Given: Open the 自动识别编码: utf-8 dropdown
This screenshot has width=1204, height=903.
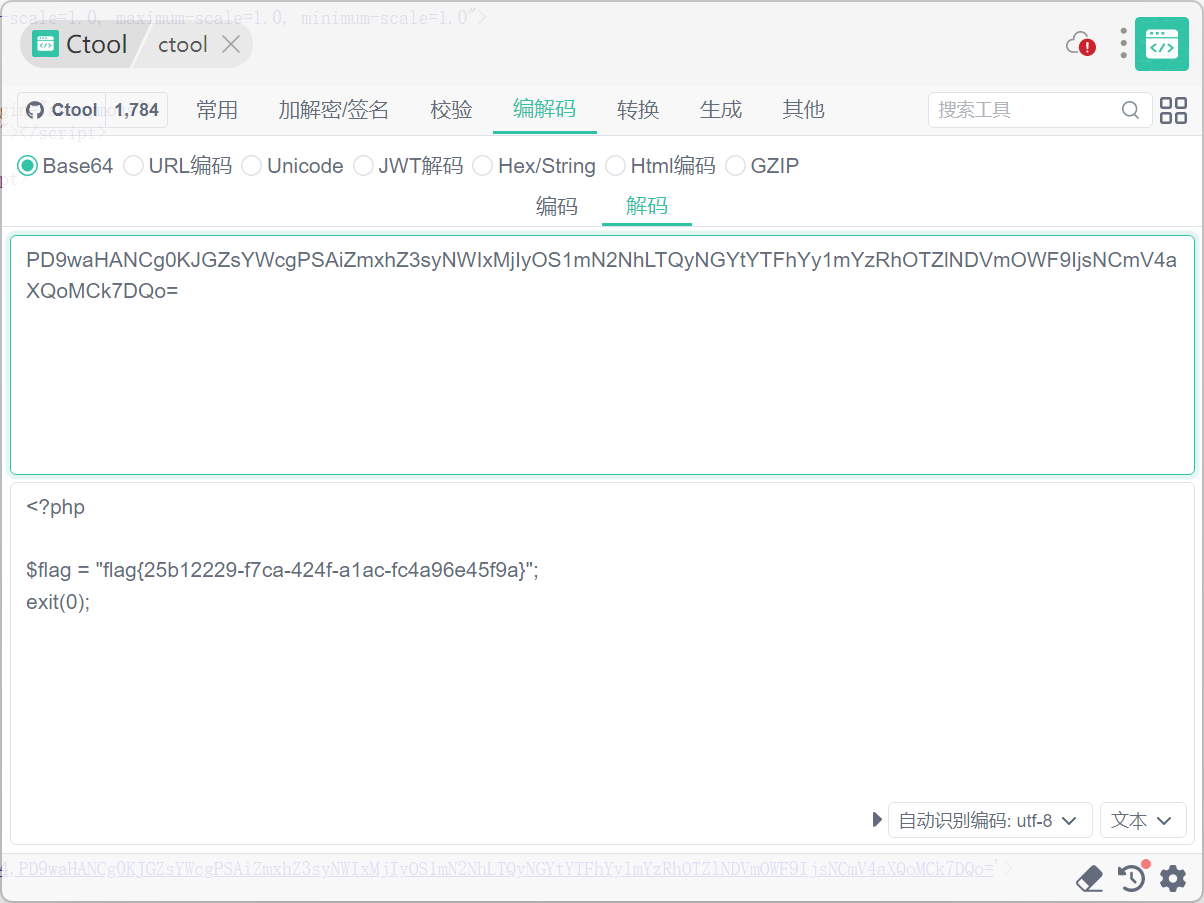Looking at the screenshot, I should [x=989, y=820].
